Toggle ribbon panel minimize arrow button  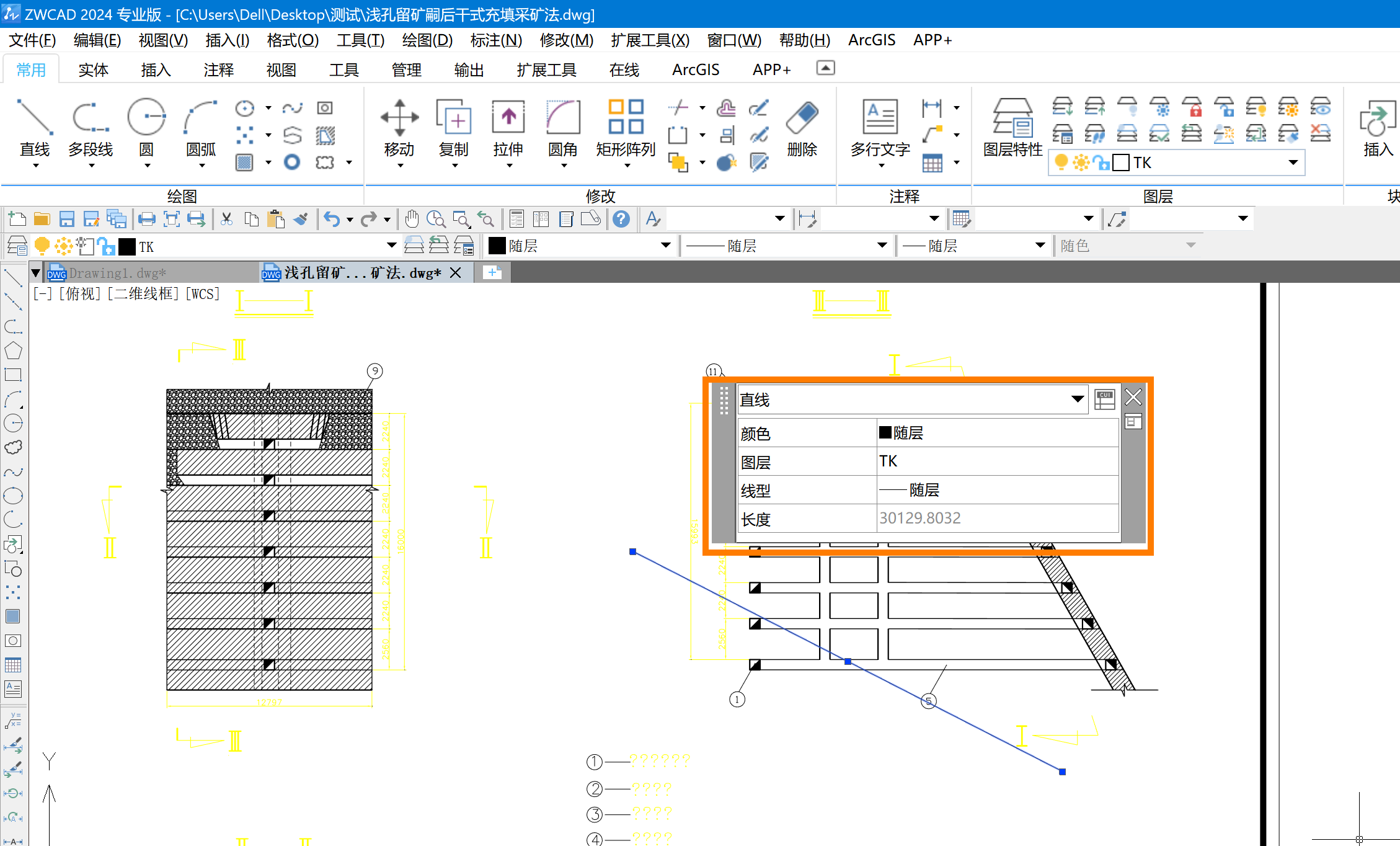(x=825, y=68)
